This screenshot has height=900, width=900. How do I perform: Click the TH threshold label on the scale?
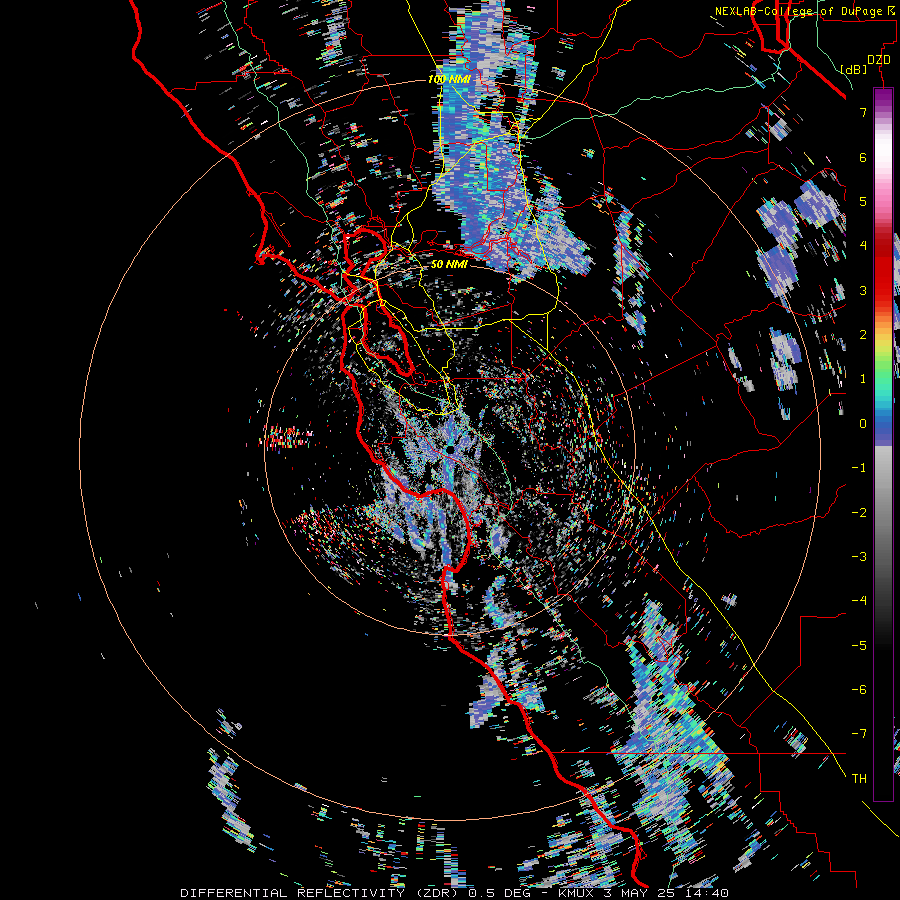pyautogui.click(x=859, y=779)
